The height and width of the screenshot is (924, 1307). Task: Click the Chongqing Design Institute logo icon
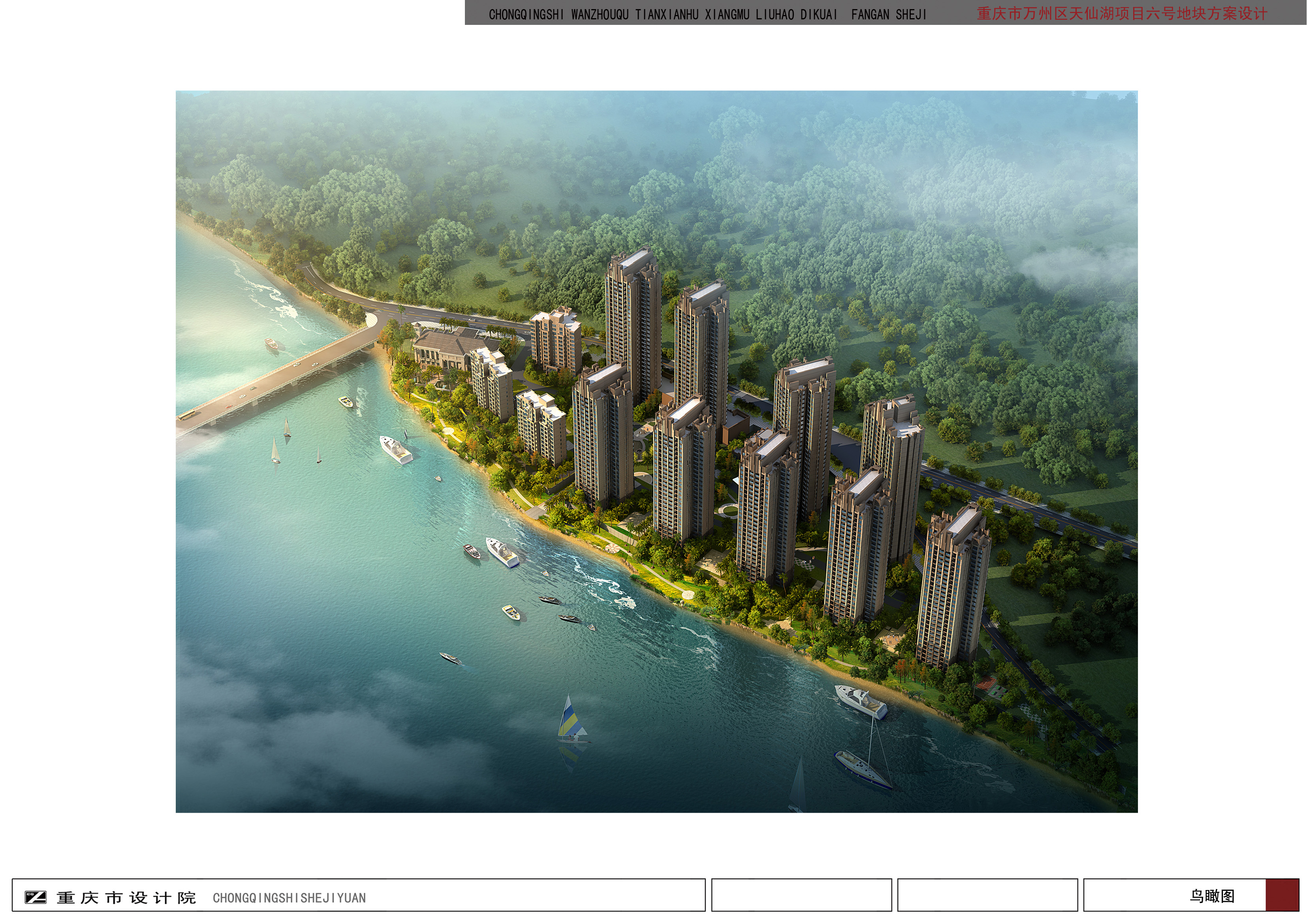click(35, 898)
